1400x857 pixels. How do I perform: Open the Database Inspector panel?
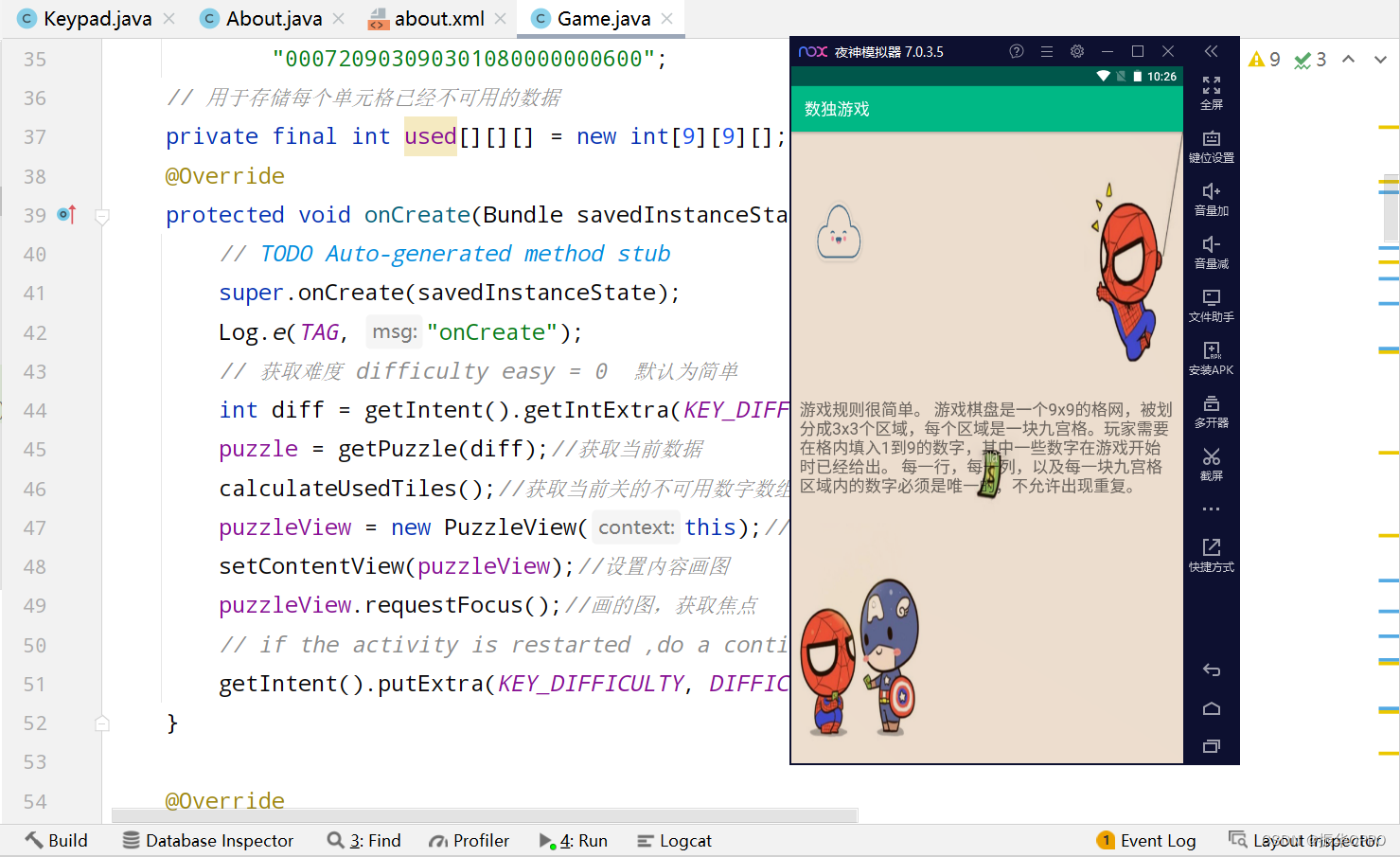(208, 841)
